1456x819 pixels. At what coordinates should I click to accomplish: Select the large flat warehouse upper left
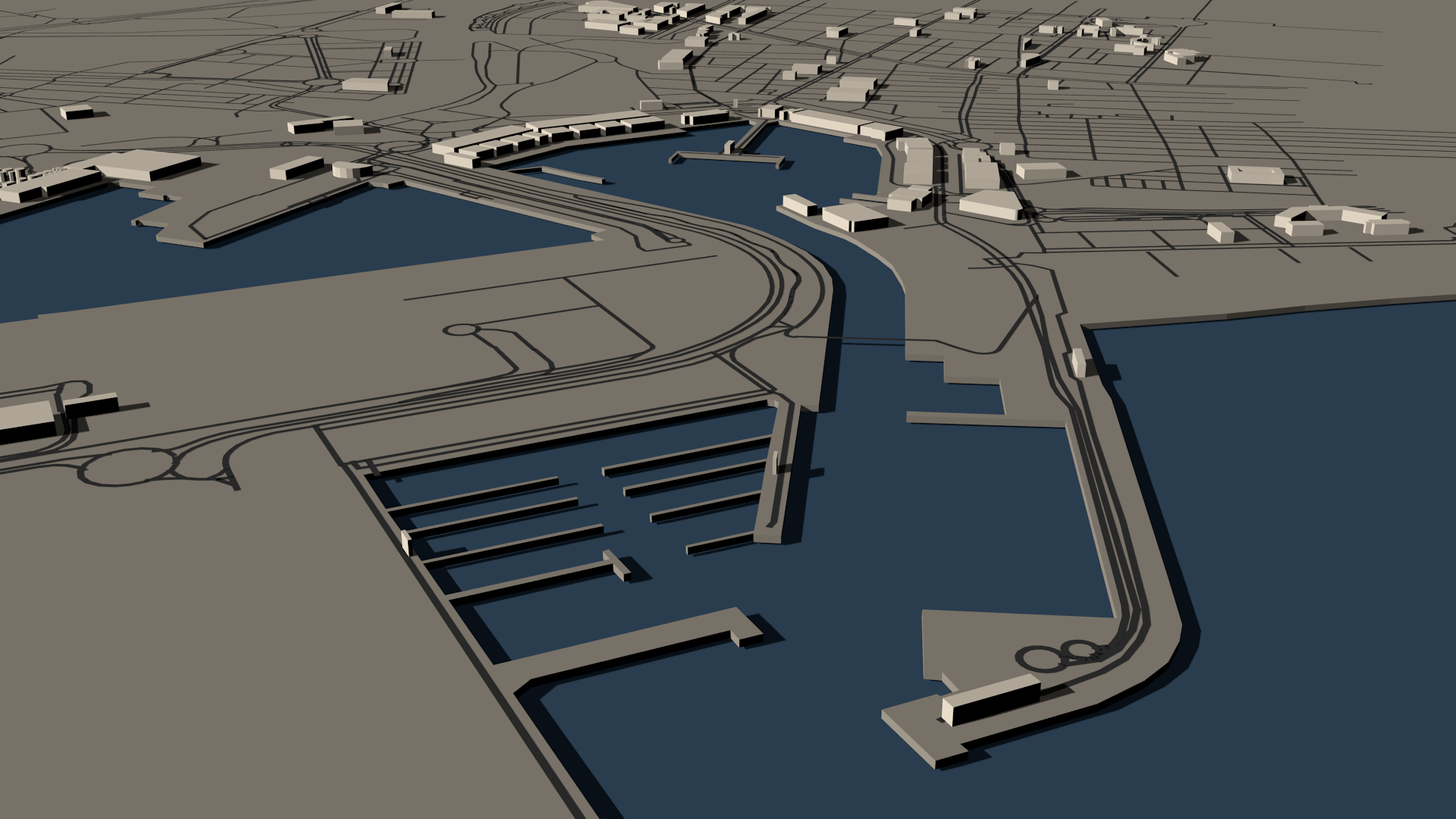click(x=148, y=165)
